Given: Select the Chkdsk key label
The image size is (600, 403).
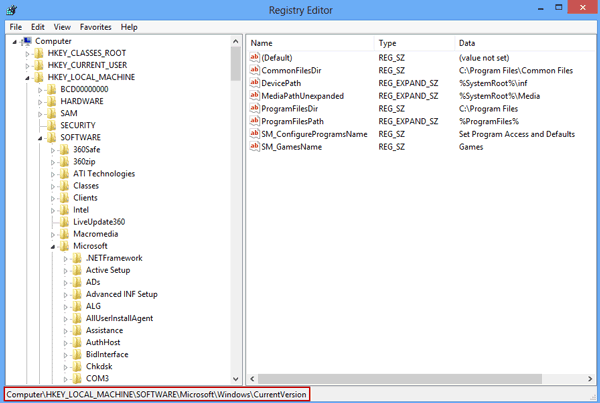Looking at the screenshot, I should tap(99, 367).
